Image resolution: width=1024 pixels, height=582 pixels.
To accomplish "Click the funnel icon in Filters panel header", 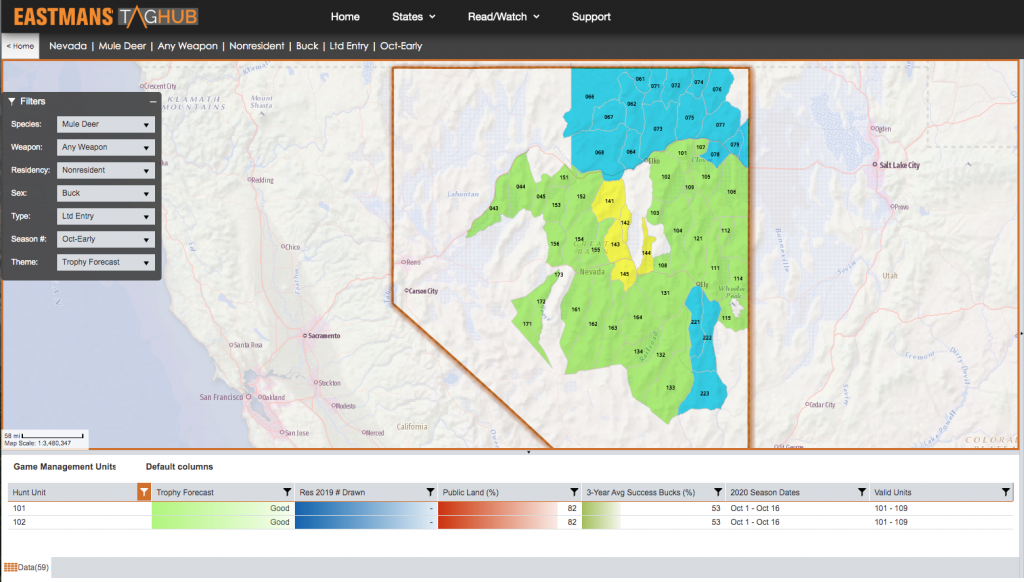I will [x=12, y=101].
